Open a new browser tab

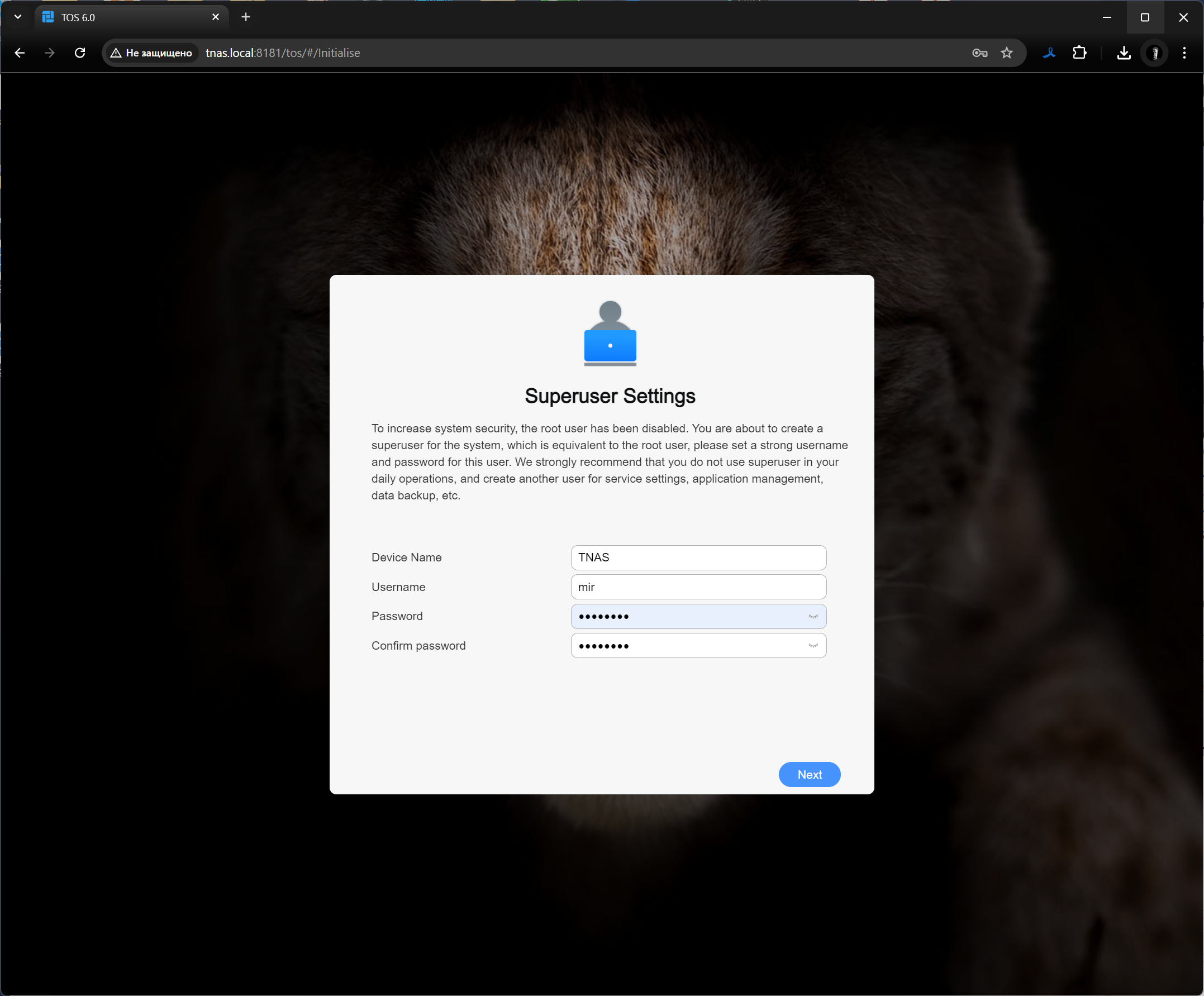click(245, 17)
